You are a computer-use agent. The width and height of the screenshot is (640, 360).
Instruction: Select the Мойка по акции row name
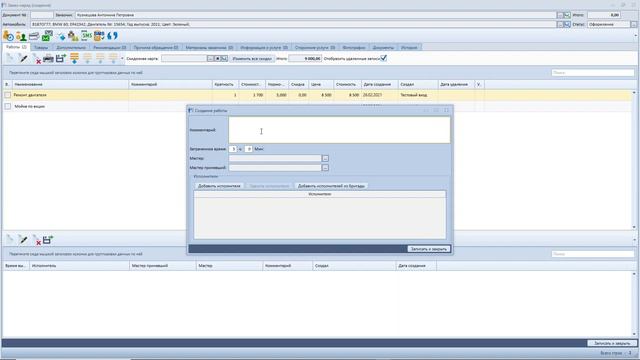tap(29, 106)
